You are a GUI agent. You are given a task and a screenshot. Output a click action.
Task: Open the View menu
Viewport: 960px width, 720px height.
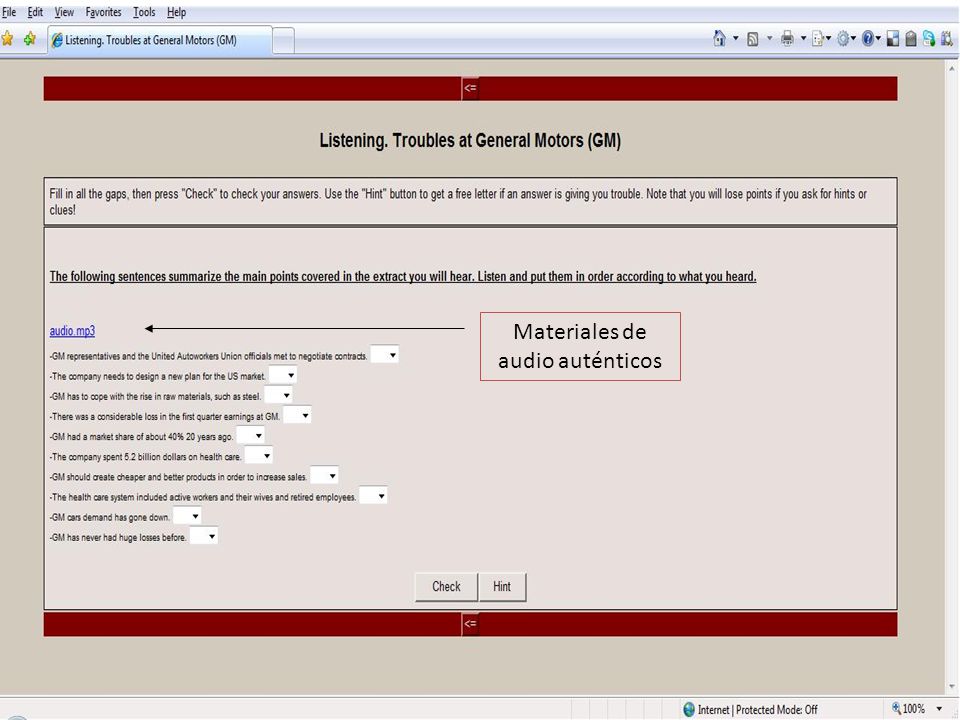pyautogui.click(x=64, y=12)
